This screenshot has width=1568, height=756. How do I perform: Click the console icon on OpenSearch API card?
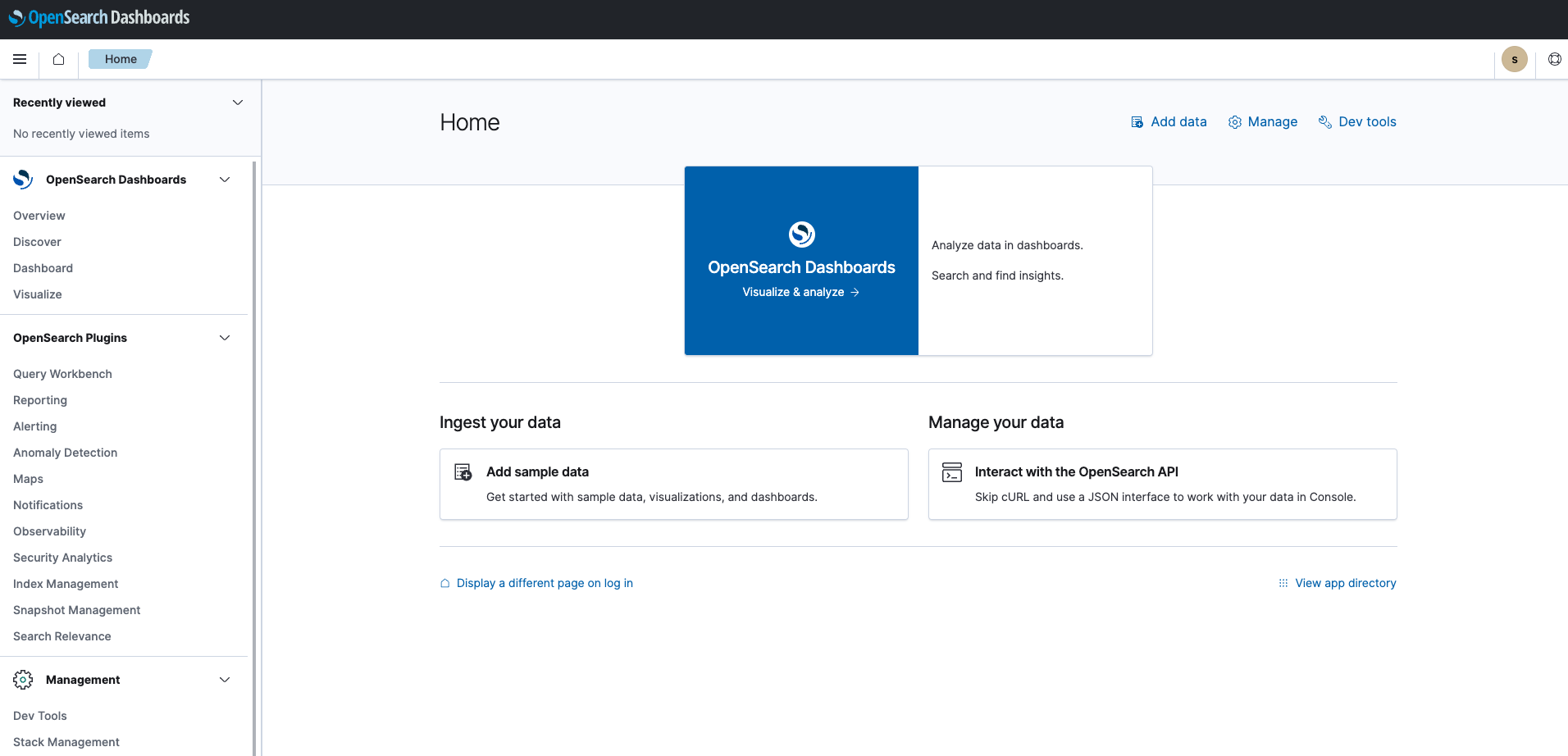952,472
